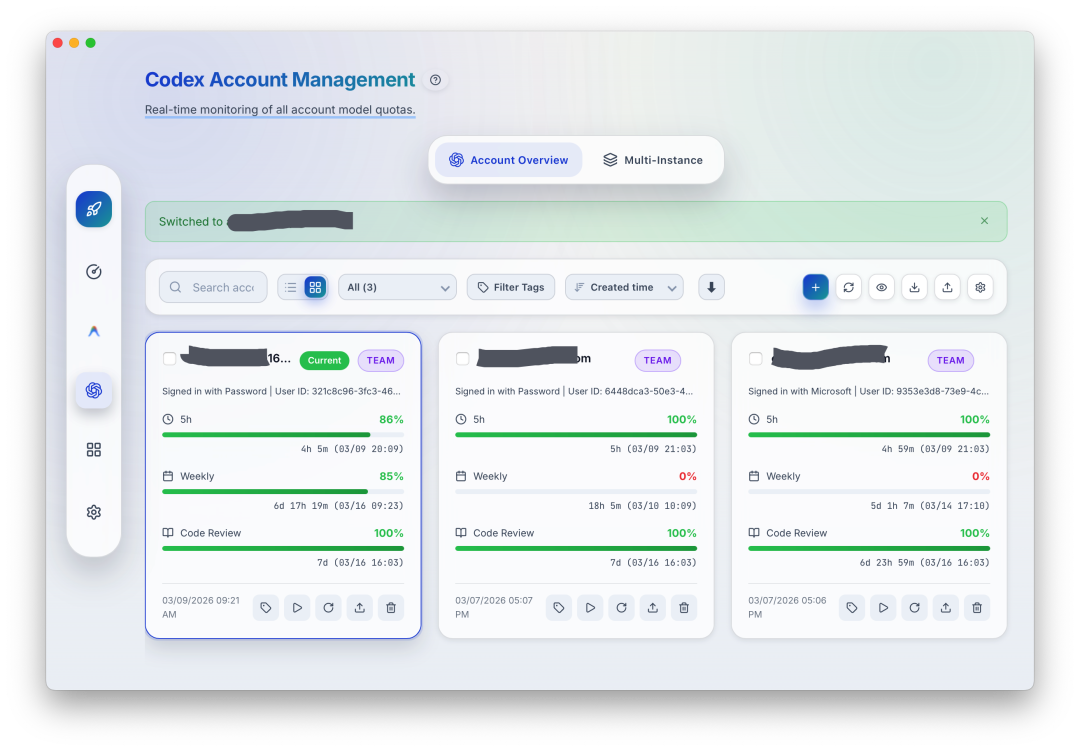Play icon on 03/09/2026 09:21 AM card
This screenshot has height=751, width=1080.
tap(297, 608)
